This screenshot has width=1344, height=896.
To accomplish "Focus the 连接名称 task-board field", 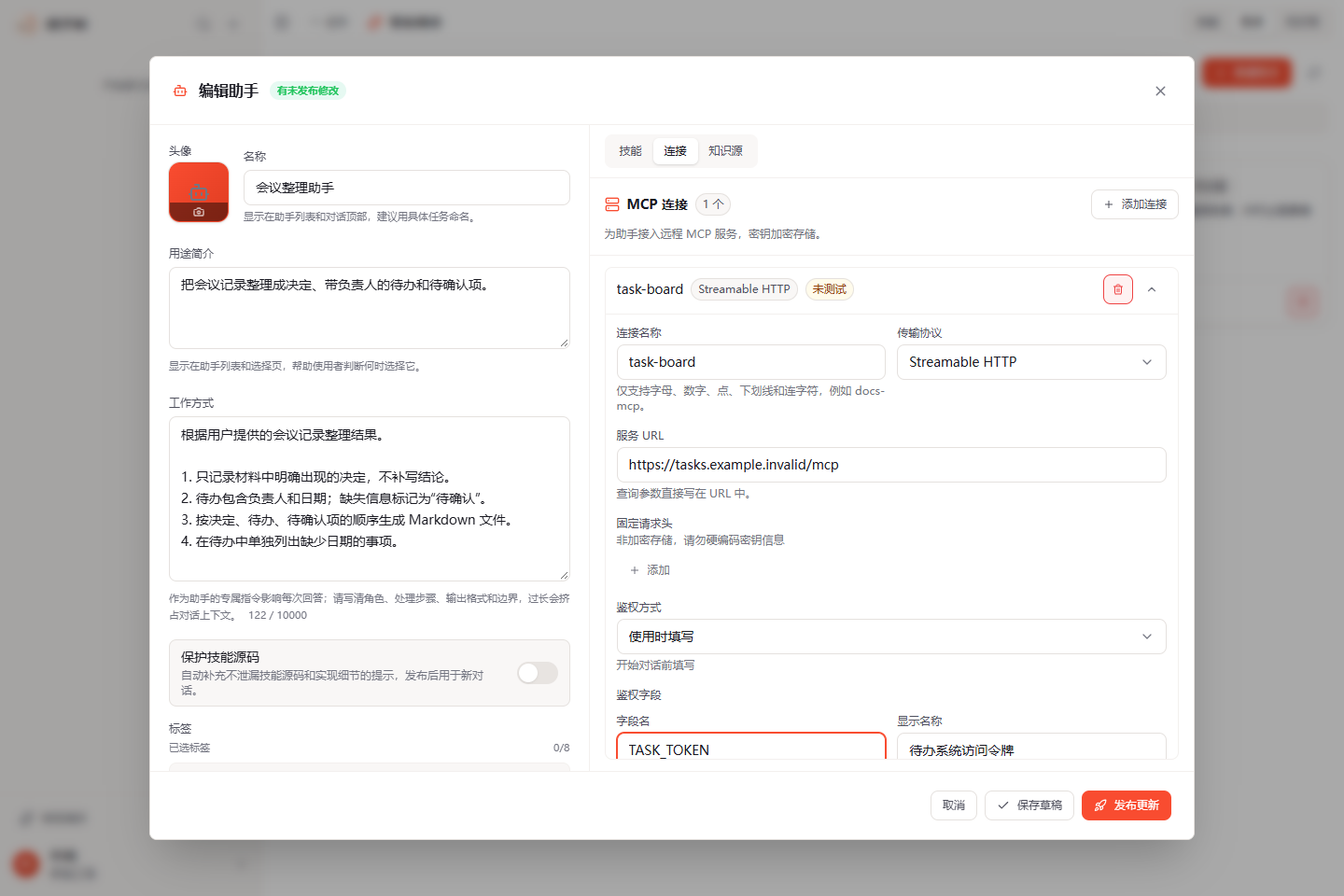I will pyautogui.click(x=751, y=362).
